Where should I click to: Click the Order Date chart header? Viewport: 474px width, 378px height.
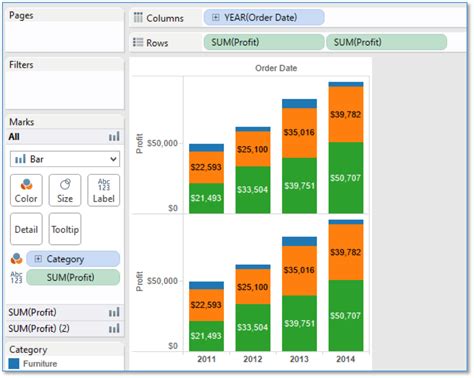point(276,68)
